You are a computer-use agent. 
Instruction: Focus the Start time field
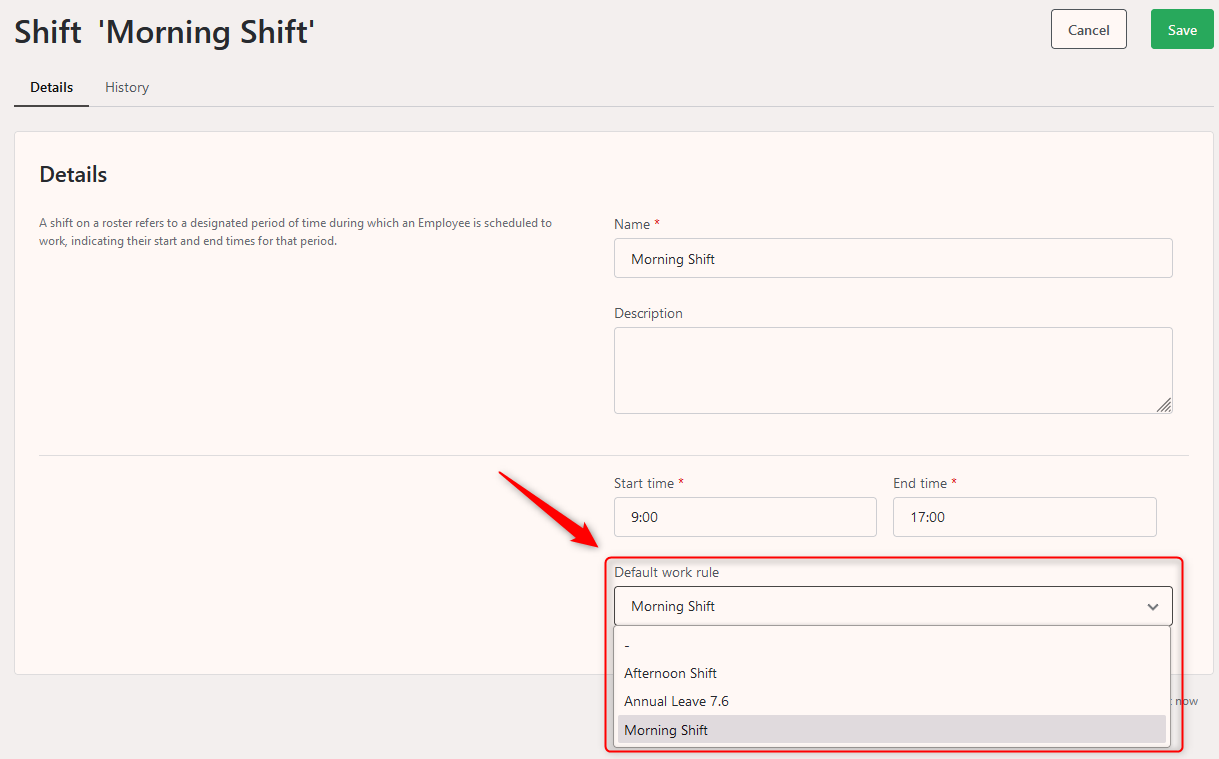pos(745,517)
